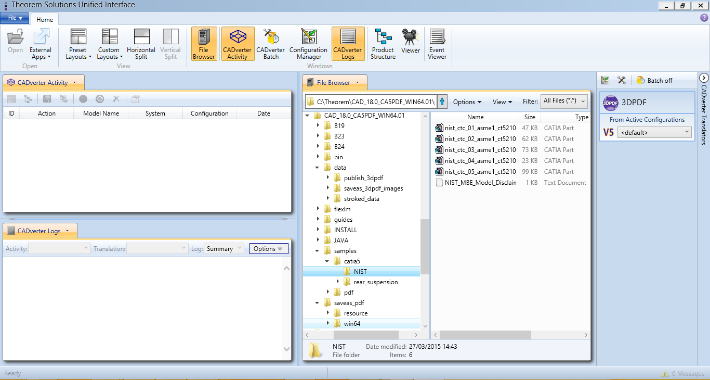Image resolution: width=710 pixels, height=380 pixels.
Task: Select the publish_3dpdf folder
Action: tap(363, 178)
